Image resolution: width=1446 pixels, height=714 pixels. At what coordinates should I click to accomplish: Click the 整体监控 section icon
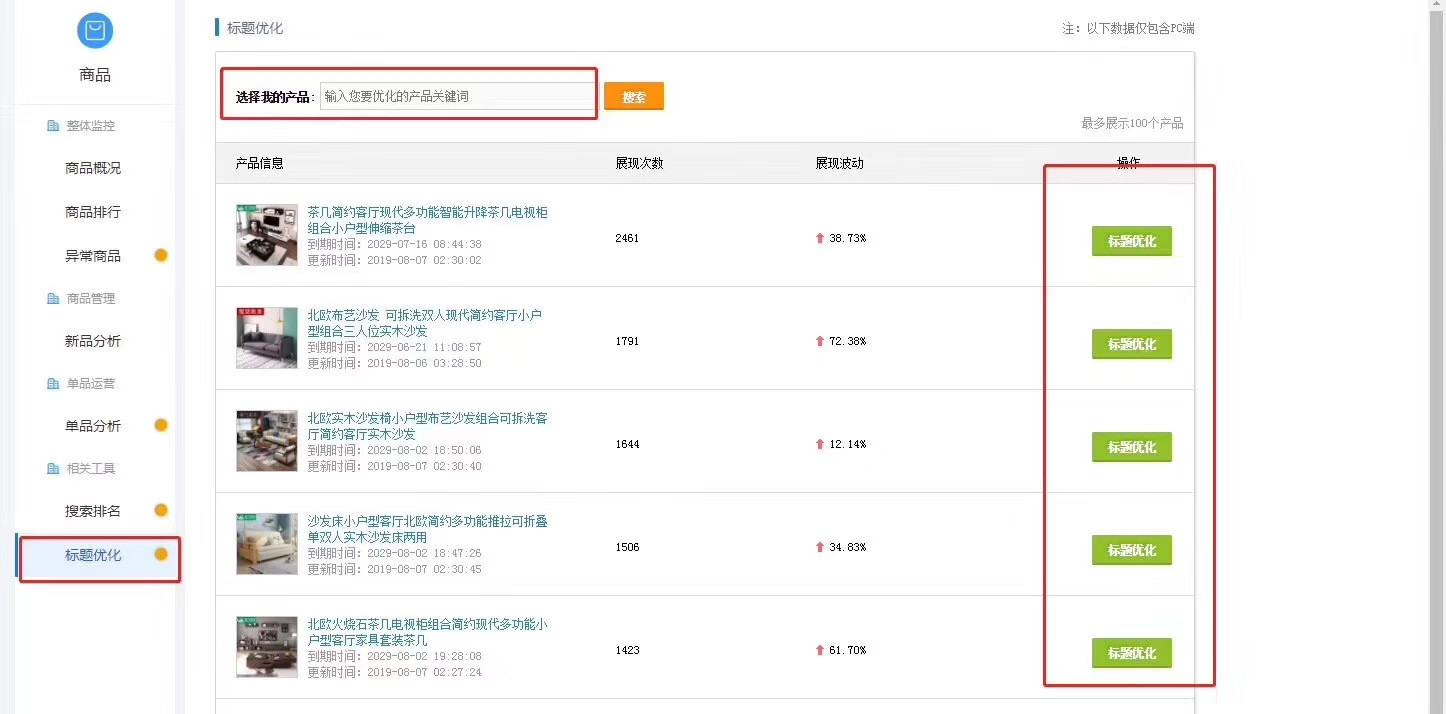click(53, 126)
